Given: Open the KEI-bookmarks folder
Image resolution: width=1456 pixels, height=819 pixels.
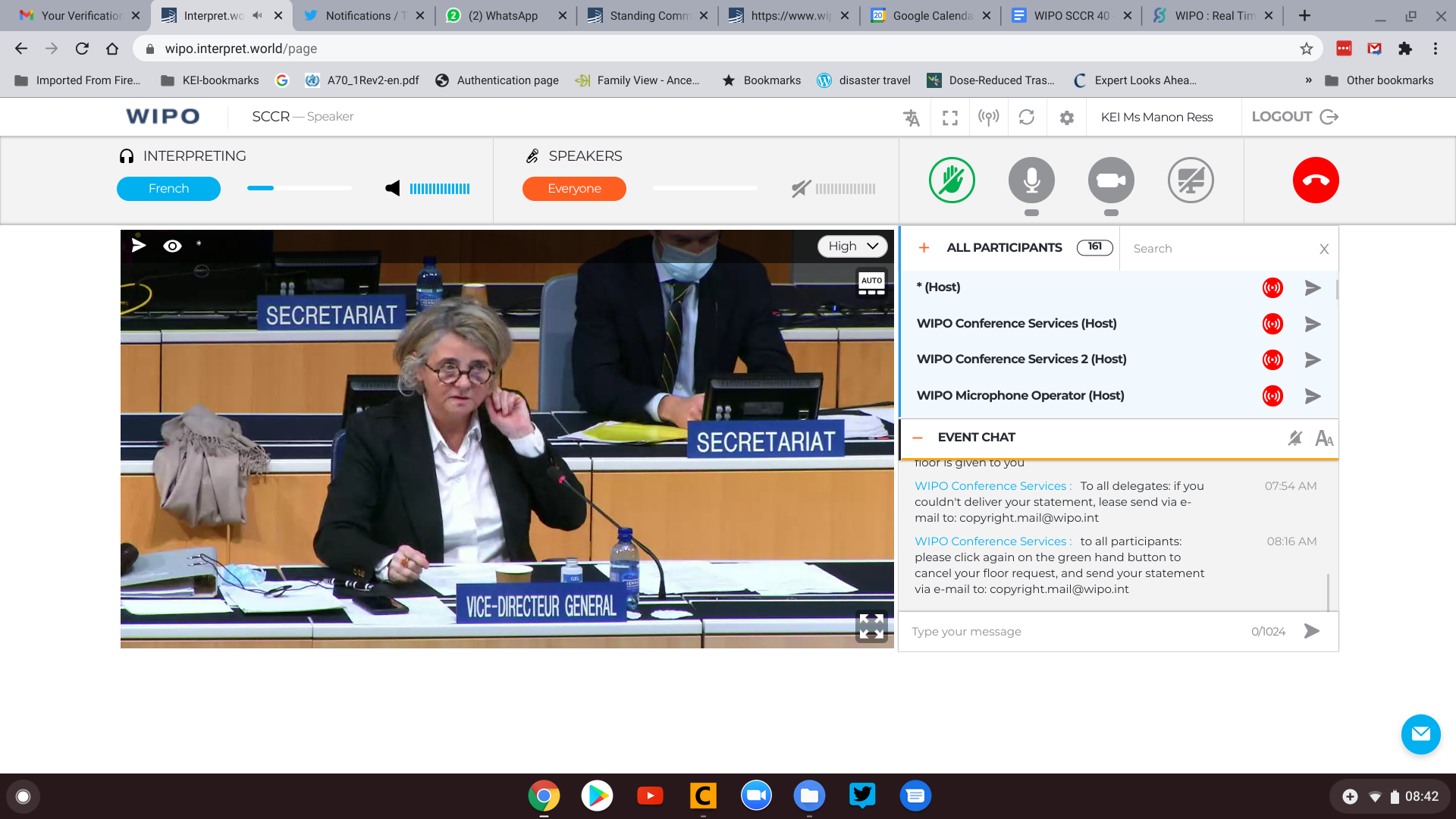Looking at the screenshot, I should click(x=210, y=80).
